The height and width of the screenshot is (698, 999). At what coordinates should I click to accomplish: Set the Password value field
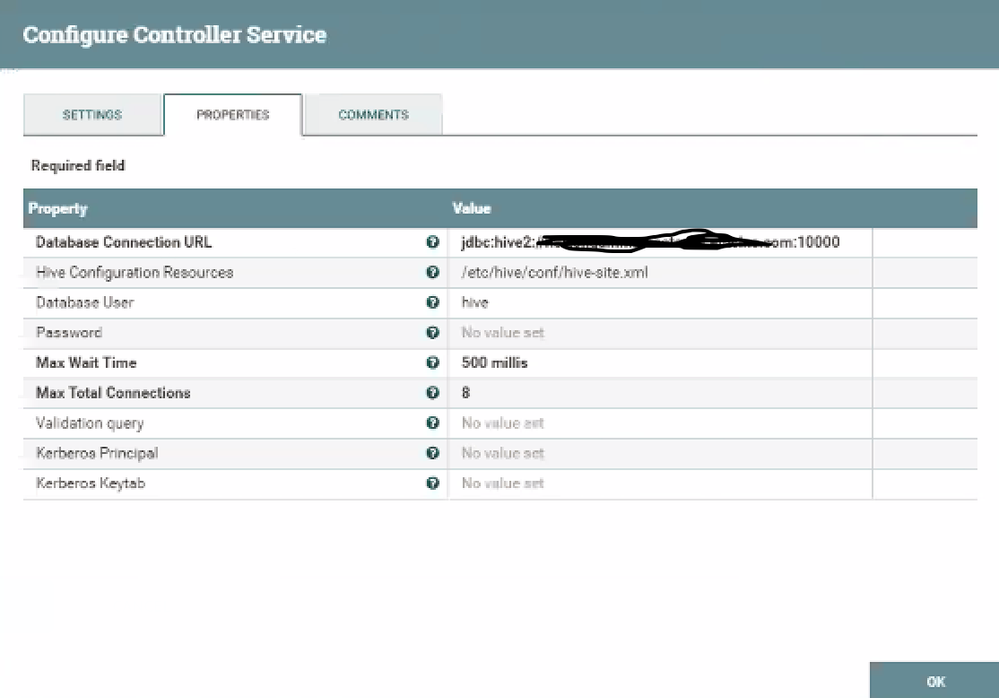660,333
